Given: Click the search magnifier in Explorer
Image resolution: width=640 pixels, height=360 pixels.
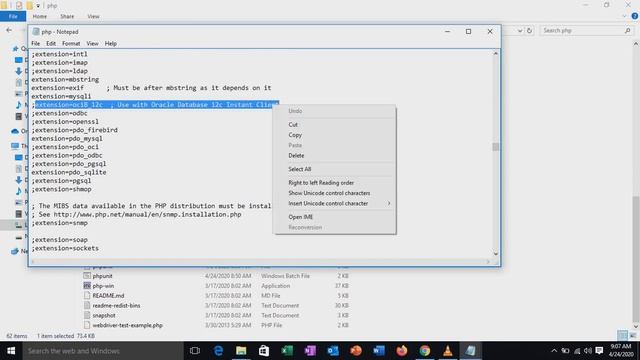Looking at the screenshot, I should (627, 31).
